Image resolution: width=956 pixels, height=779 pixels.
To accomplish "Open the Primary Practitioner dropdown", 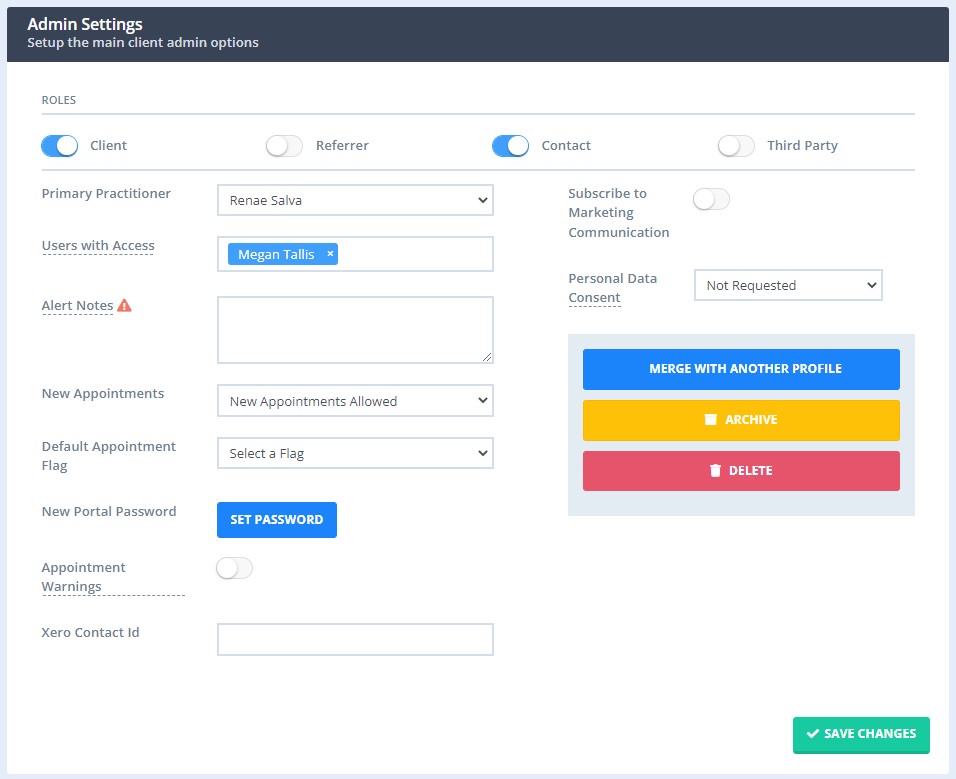I will coord(355,200).
